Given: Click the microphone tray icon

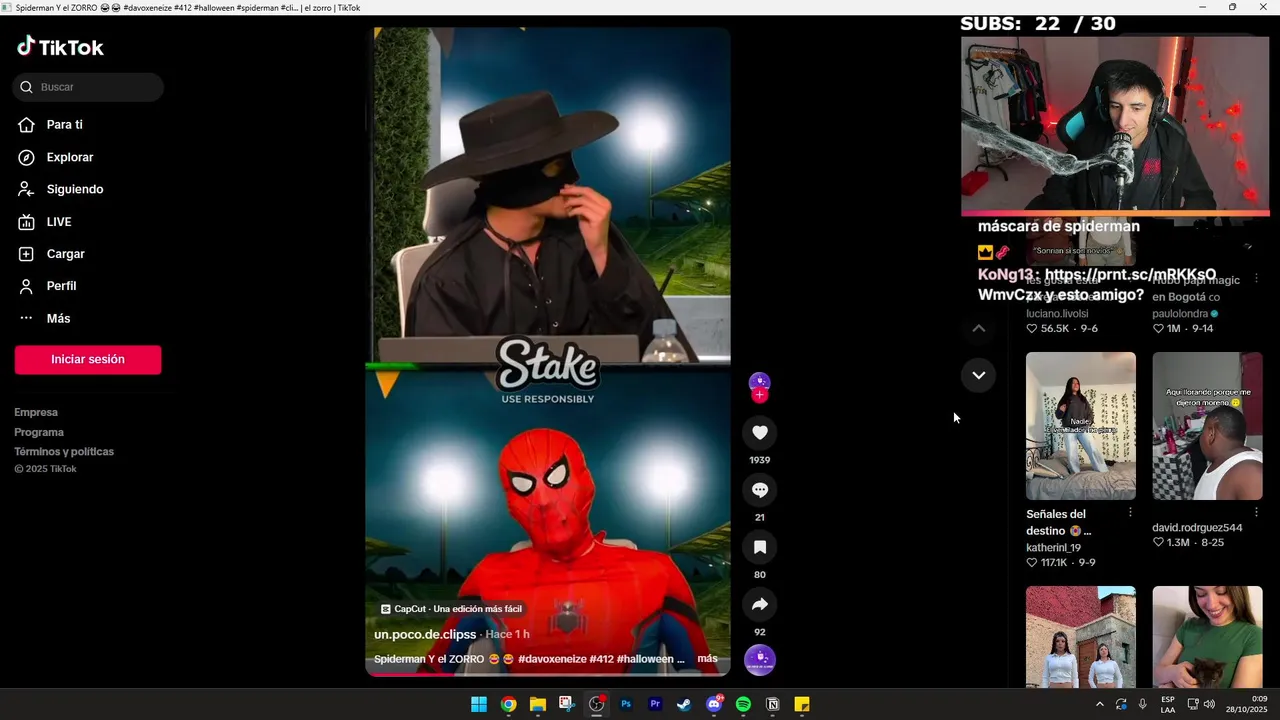Looking at the screenshot, I should [1142, 704].
